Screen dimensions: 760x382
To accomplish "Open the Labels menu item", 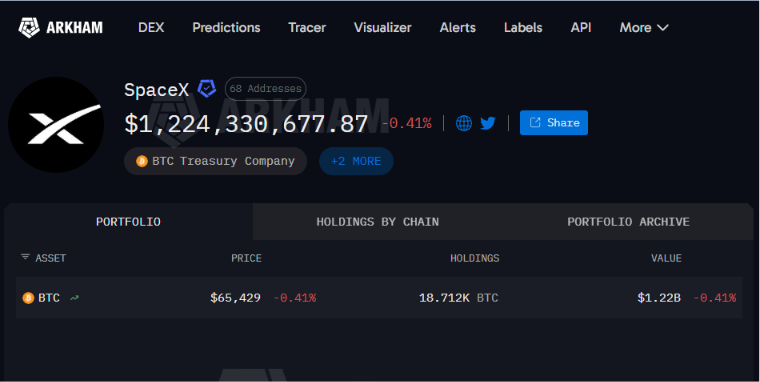I will pyautogui.click(x=523, y=28).
